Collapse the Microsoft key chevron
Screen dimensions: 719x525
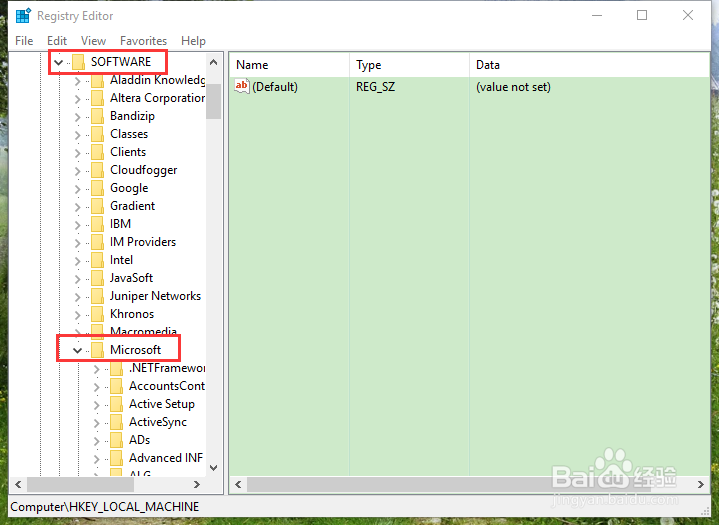pos(77,350)
